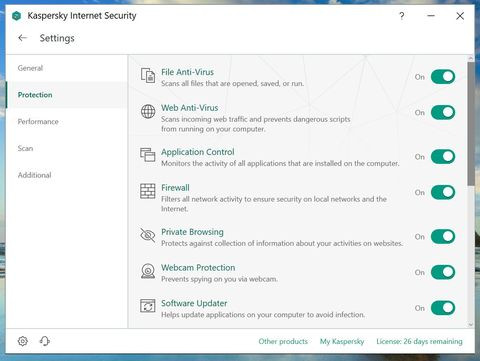Click the Webcam Protection camera icon
Screen dimensions: 480x361
148,271
